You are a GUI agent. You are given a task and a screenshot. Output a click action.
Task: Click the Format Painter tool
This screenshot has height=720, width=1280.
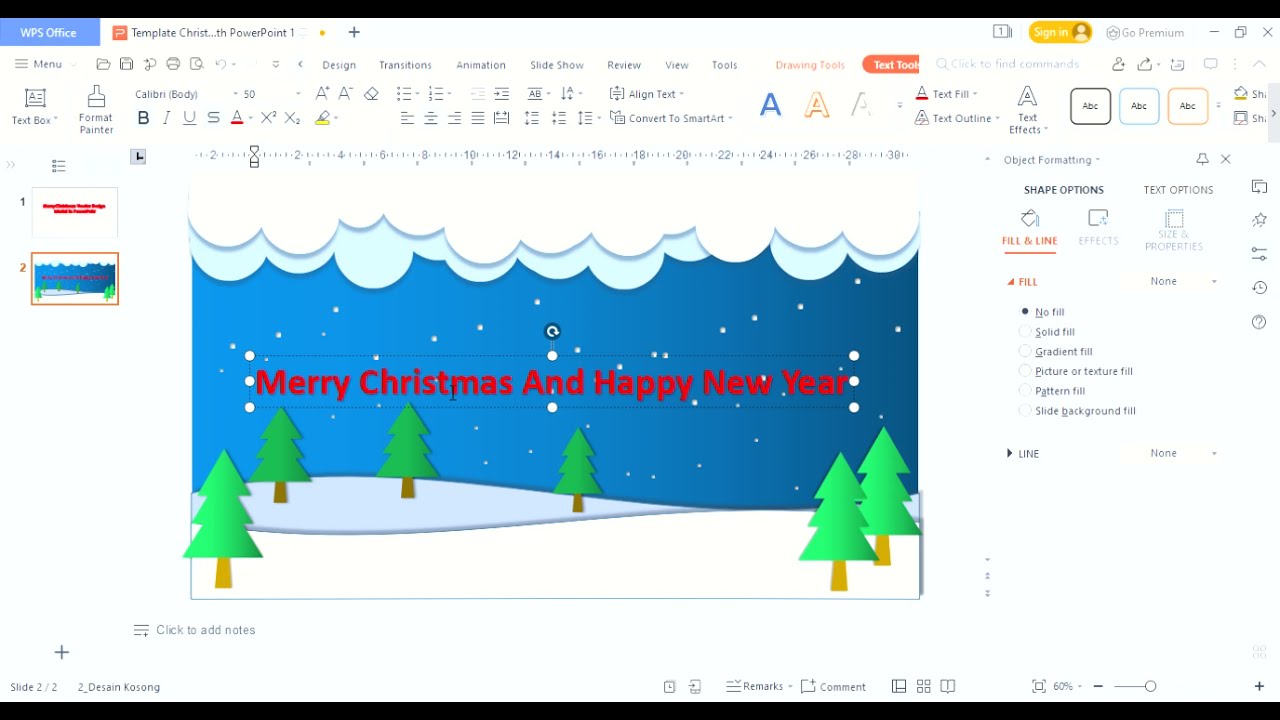[x=96, y=109]
